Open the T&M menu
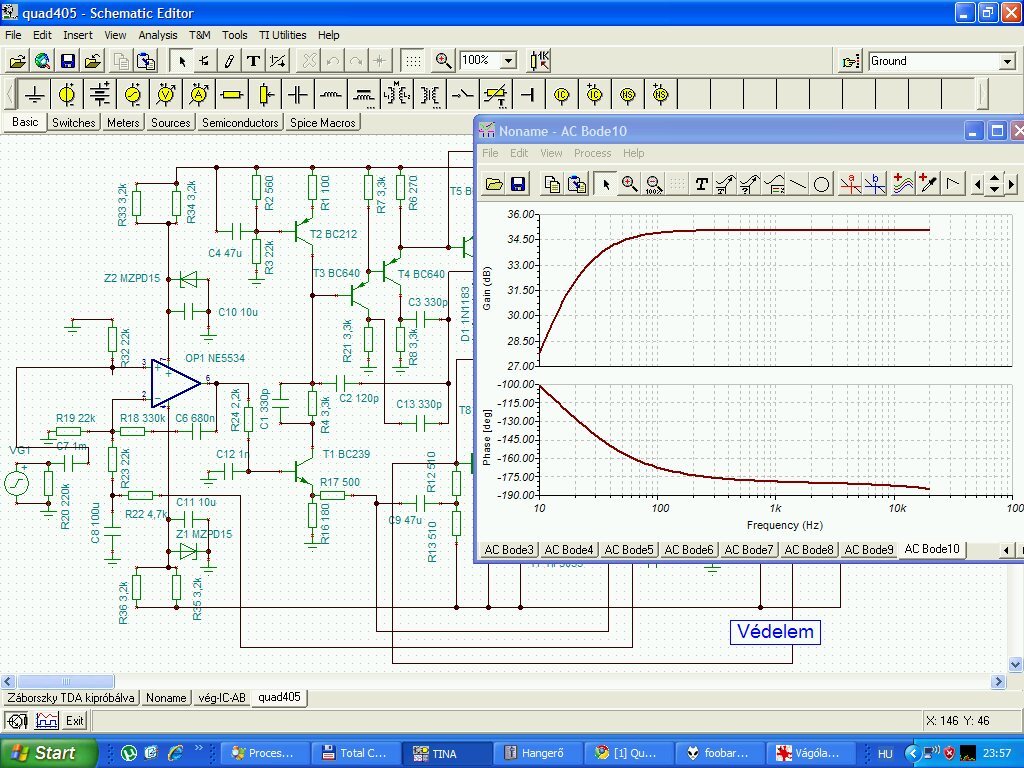The image size is (1024, 768). (x=200, y=35)
